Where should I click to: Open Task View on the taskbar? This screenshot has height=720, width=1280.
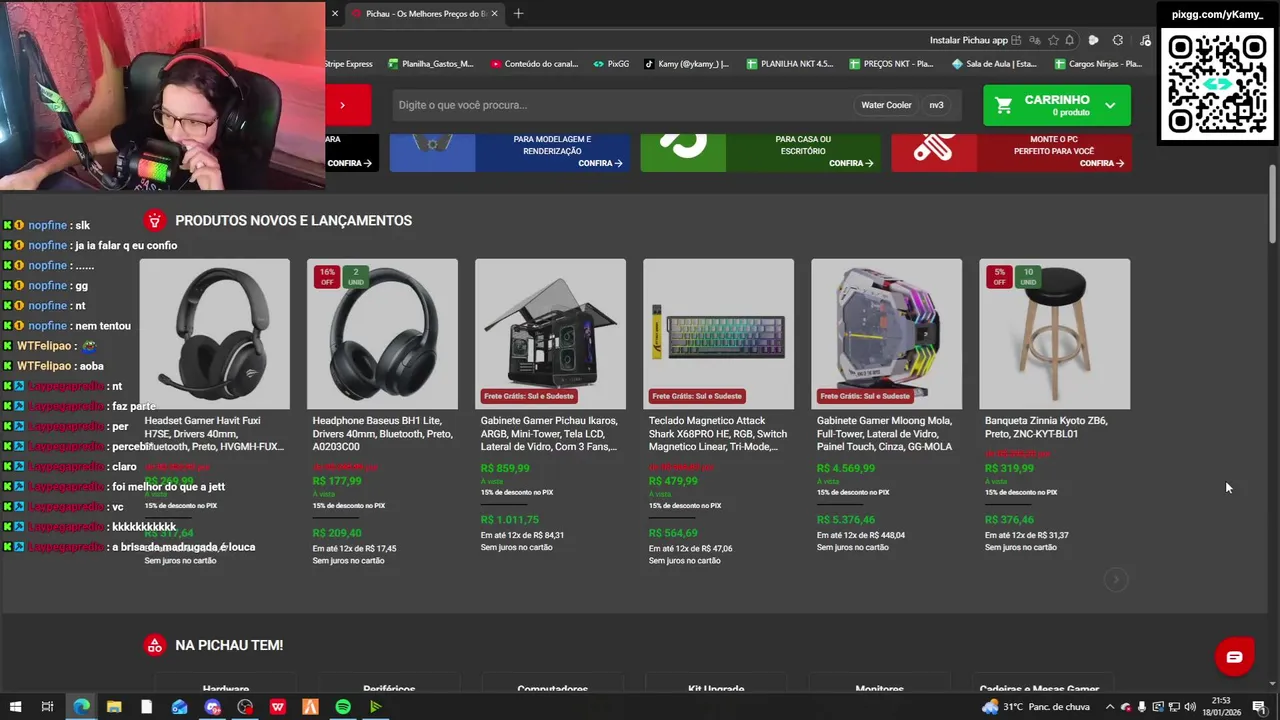click(x=47, y=707)
